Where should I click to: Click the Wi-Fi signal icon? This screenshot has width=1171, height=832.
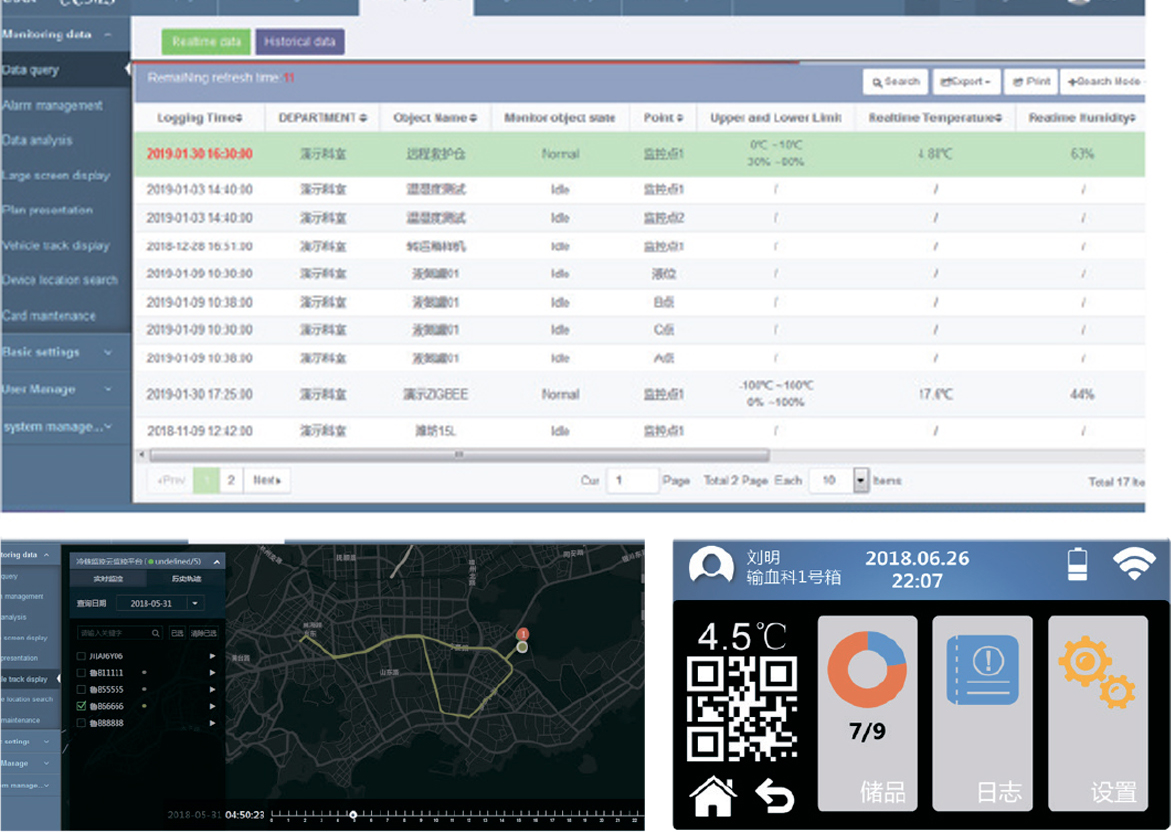point(1134,564)
